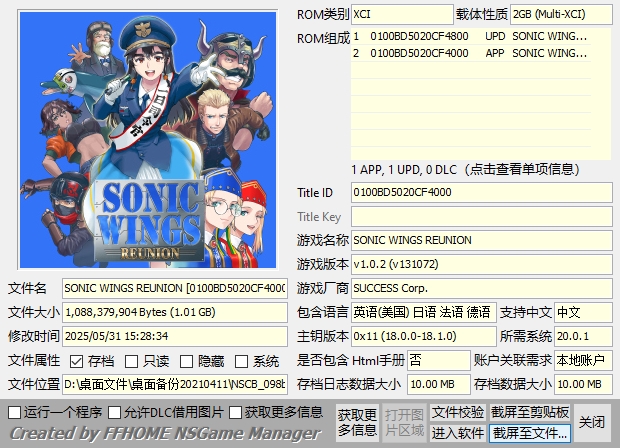
Task: Toggle the 存档 file attribute checkbox
Action: (x=79, y=361)
